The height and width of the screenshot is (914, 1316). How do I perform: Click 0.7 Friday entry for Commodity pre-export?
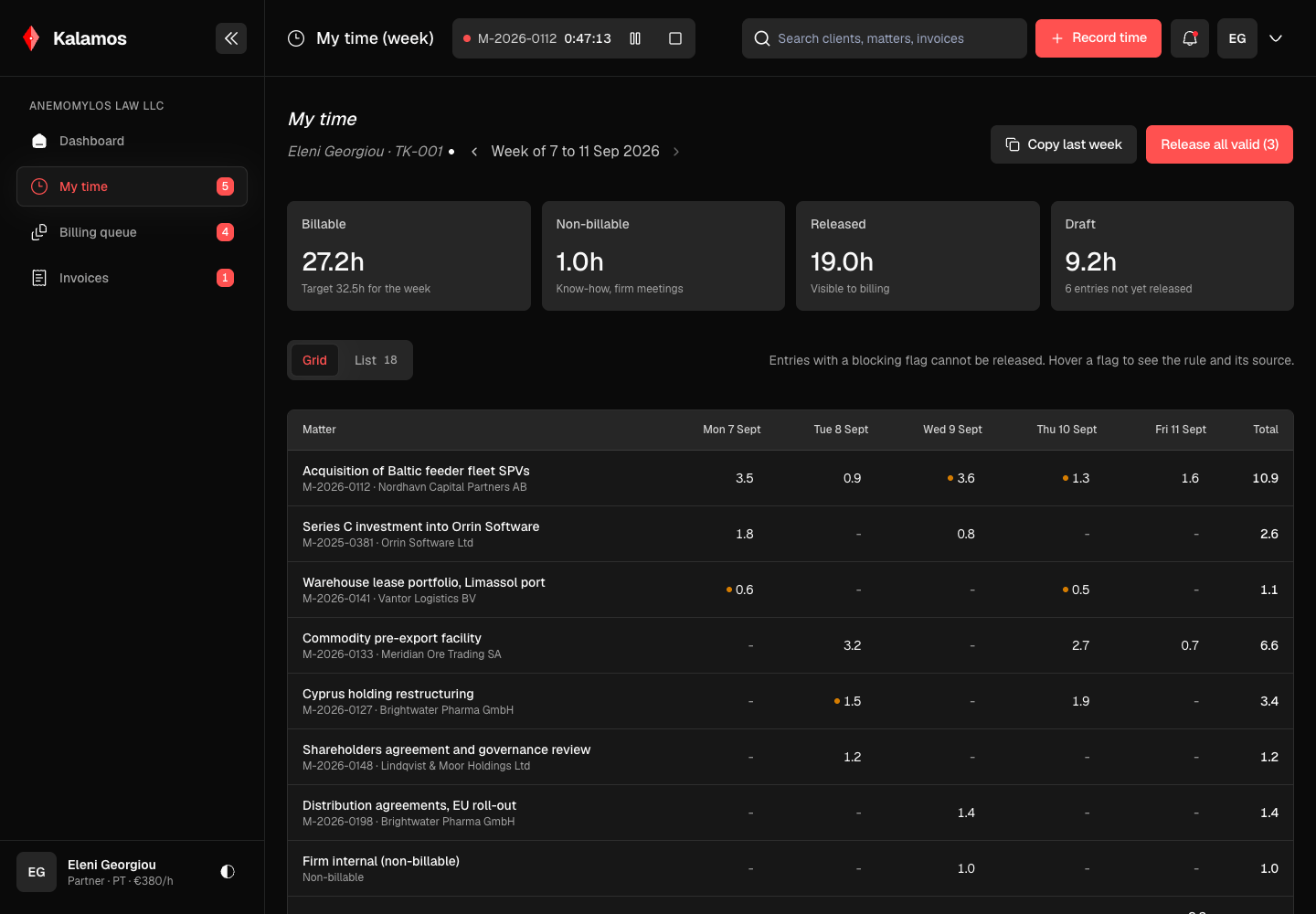[x=1190, y=645]
